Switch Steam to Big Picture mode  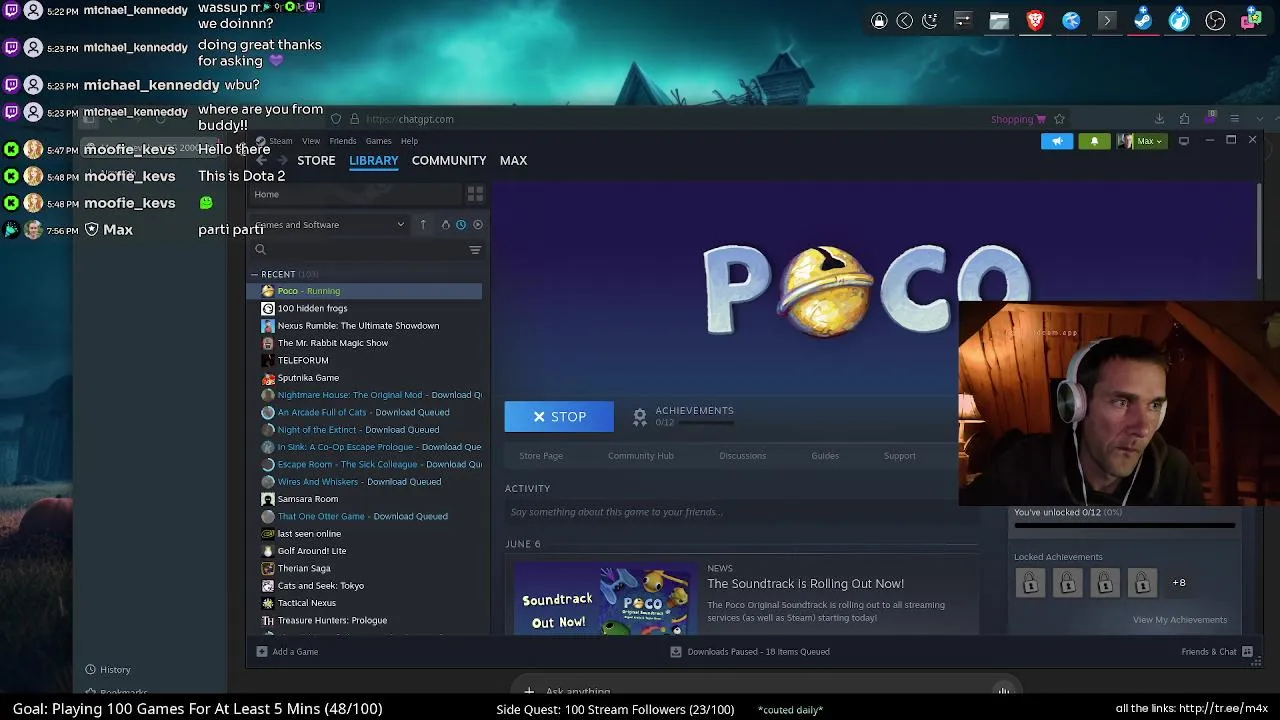(1184, 141)
